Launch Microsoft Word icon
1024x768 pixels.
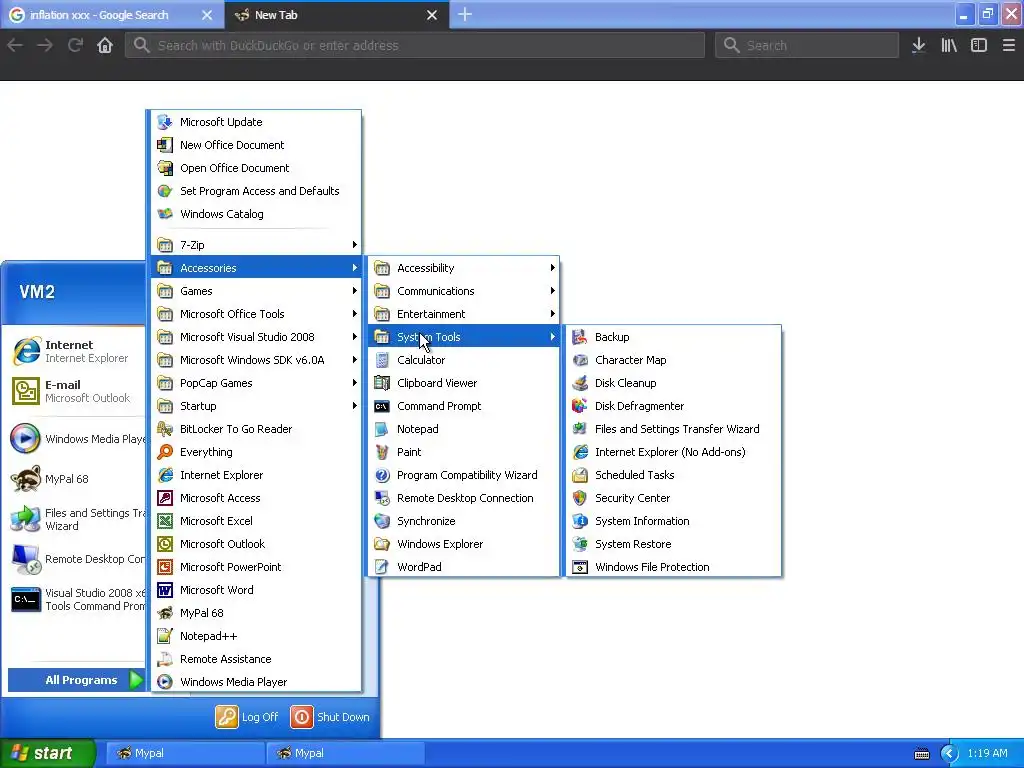tap(165, 590)
